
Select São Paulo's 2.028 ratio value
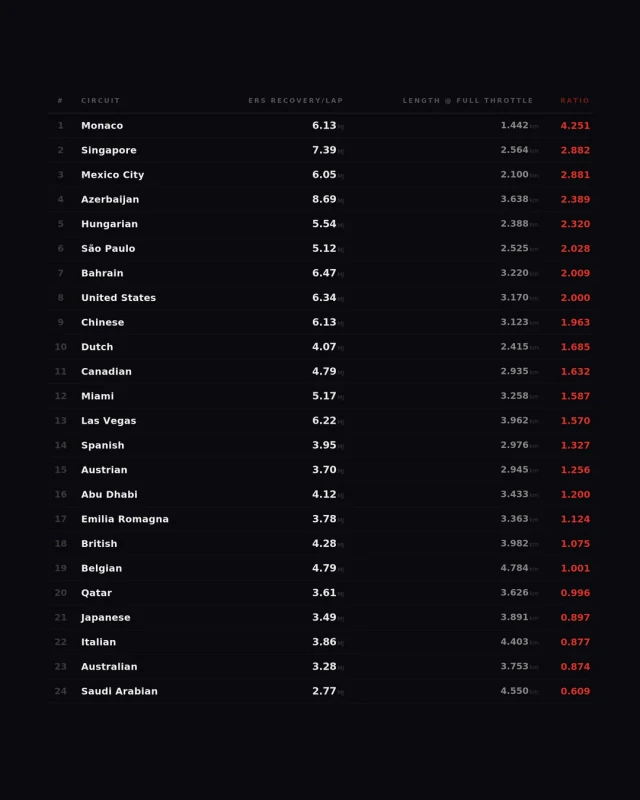pyautogui.click(x=575, y=248)
